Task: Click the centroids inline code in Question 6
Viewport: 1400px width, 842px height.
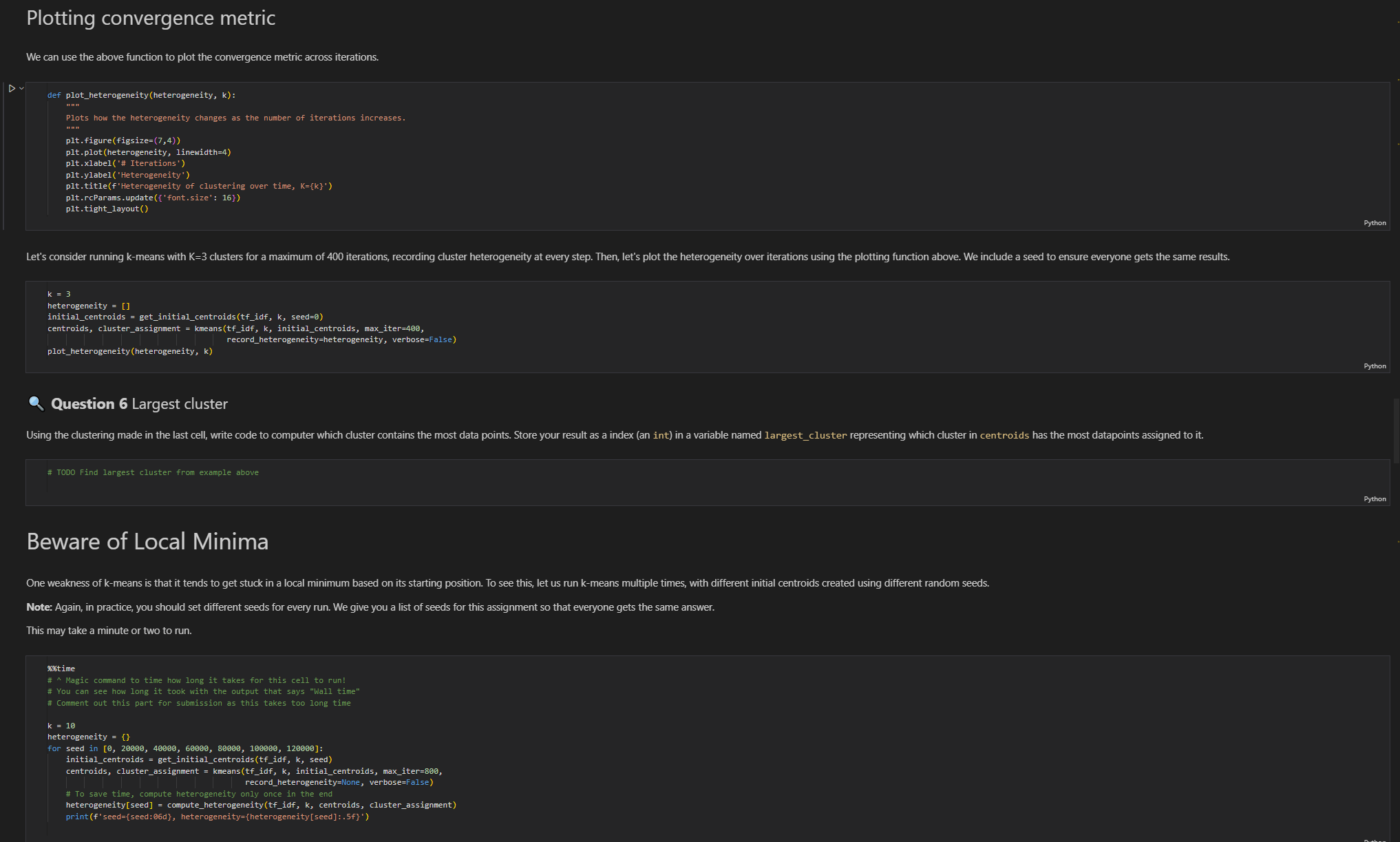Action: click(1004, 436)
